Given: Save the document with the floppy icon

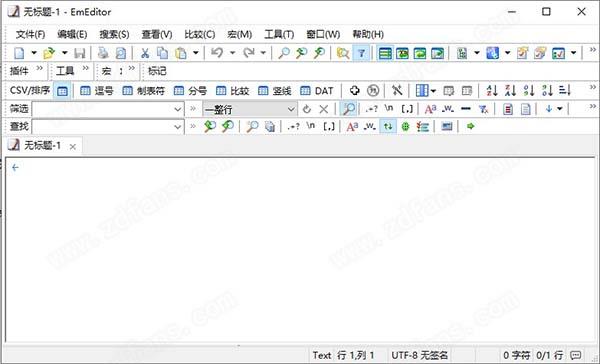Looking at the screenshot, I should coord(80,53).
